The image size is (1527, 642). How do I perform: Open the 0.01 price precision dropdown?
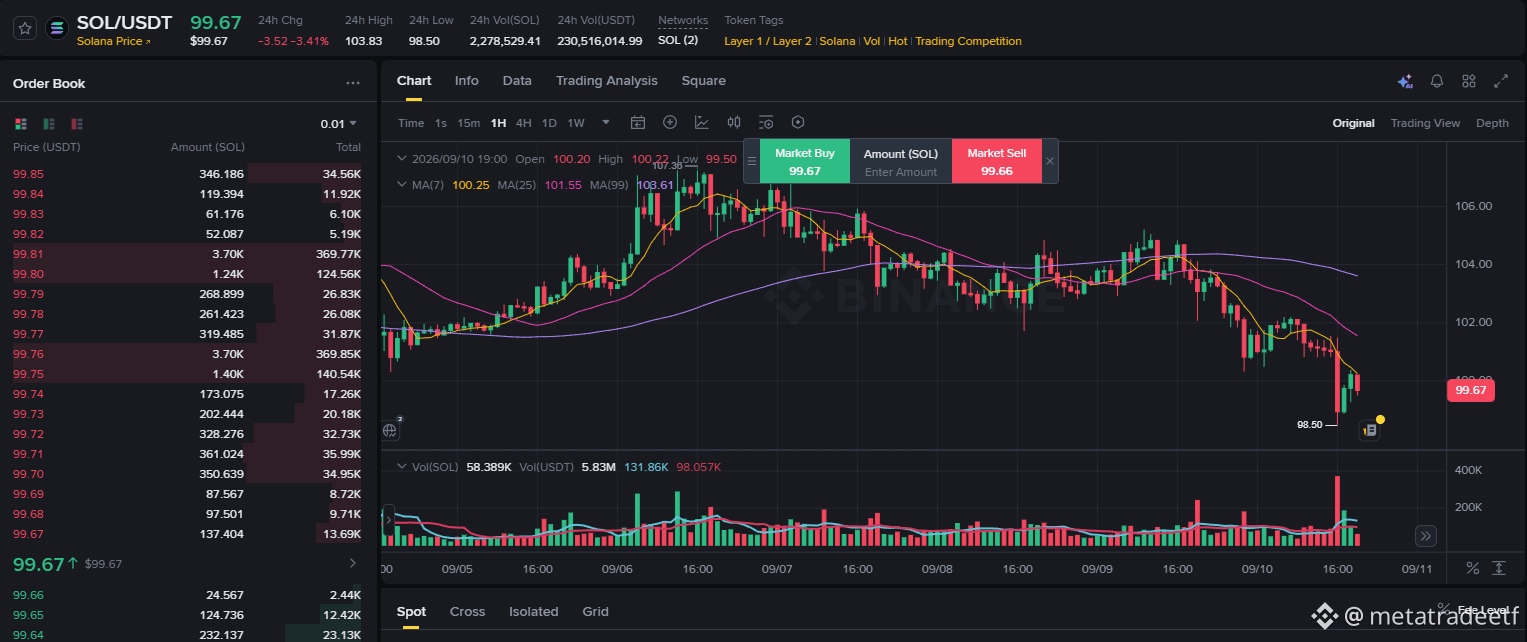pos(339,124)
